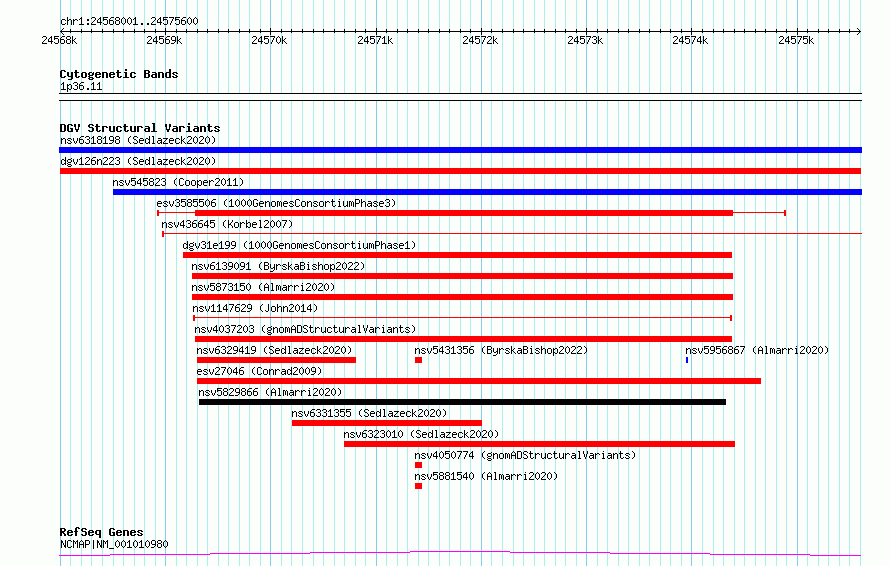The width and height of the screenshot is (890, 566).
Task: Open the dgv126n223 (Sedlazeck2020) label
Action: (138, 161)
